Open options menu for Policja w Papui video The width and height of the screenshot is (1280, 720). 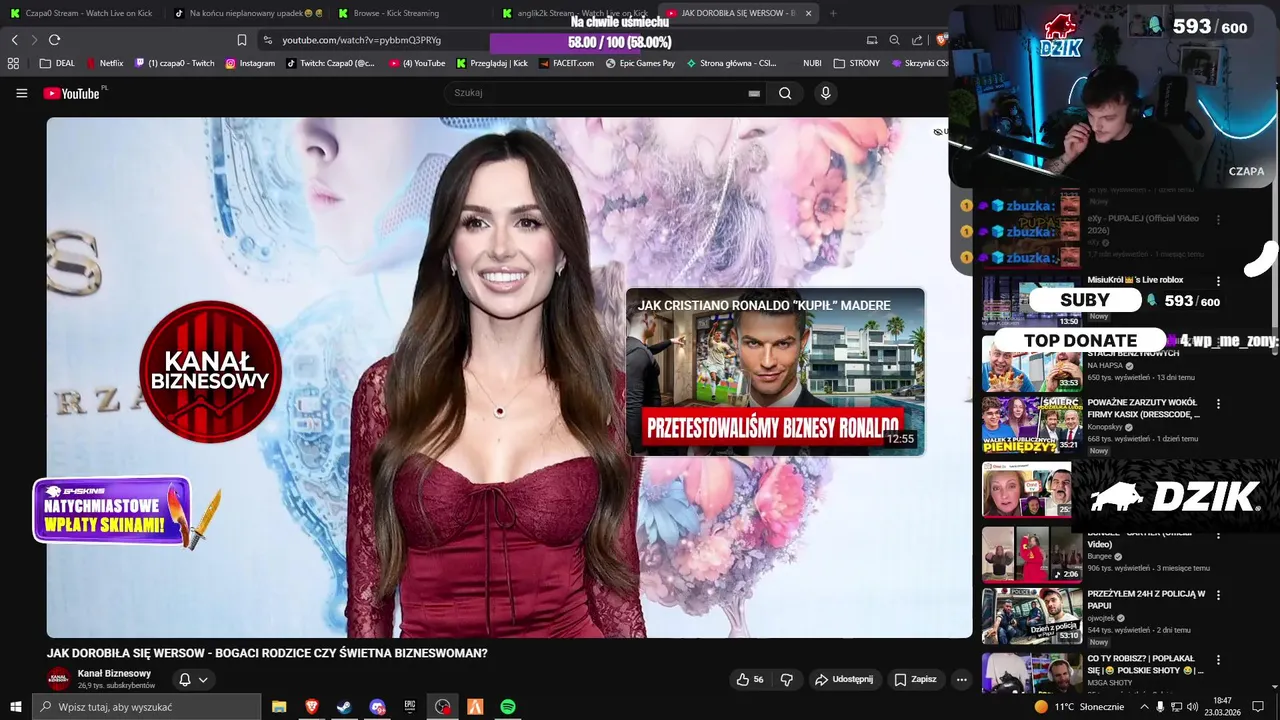(x=1218, y=595)
